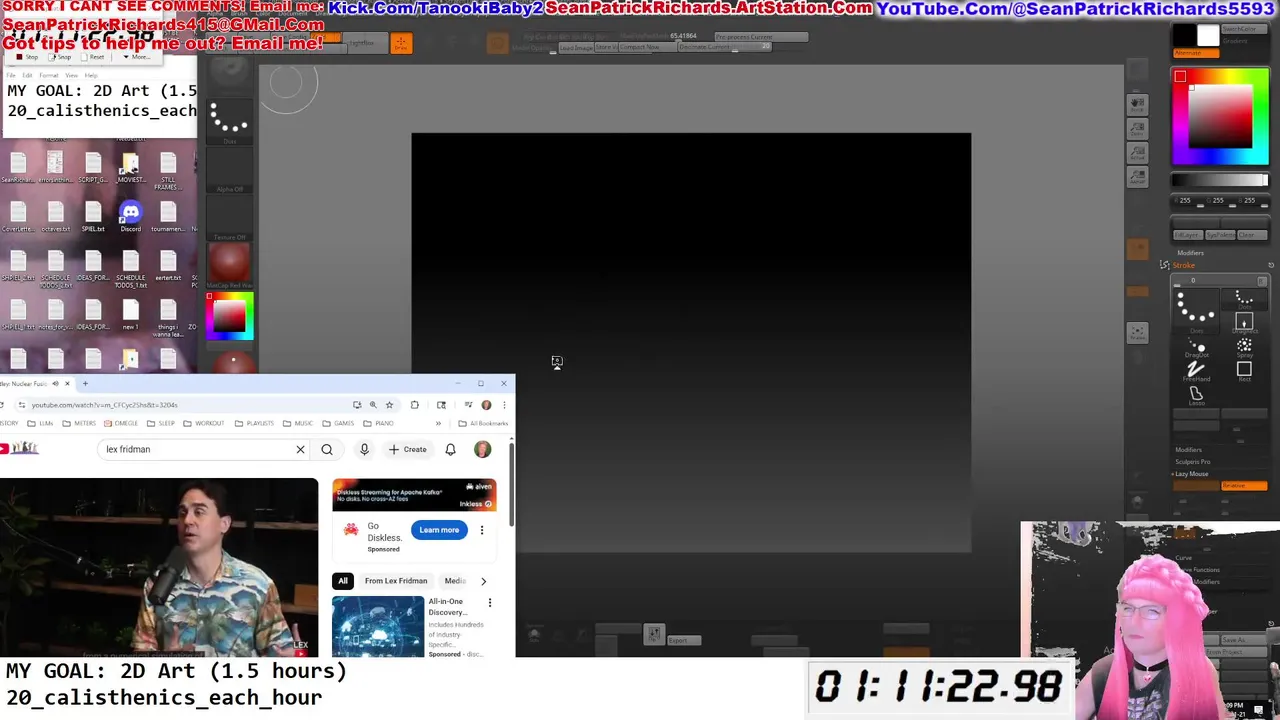
Task: Open YouTube notifications bell
Action: pos(450,450)
